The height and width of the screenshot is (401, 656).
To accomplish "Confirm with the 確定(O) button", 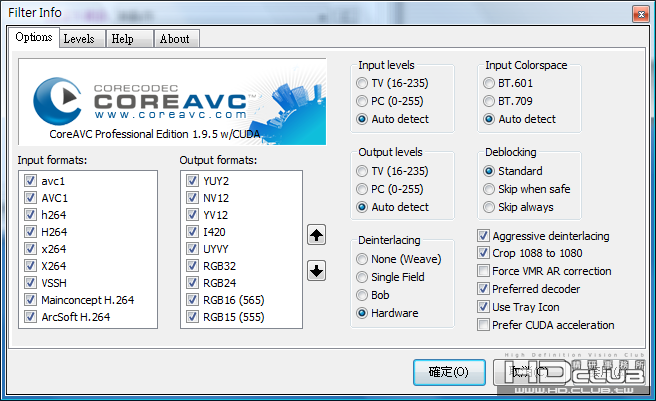I will pos(449,372).
